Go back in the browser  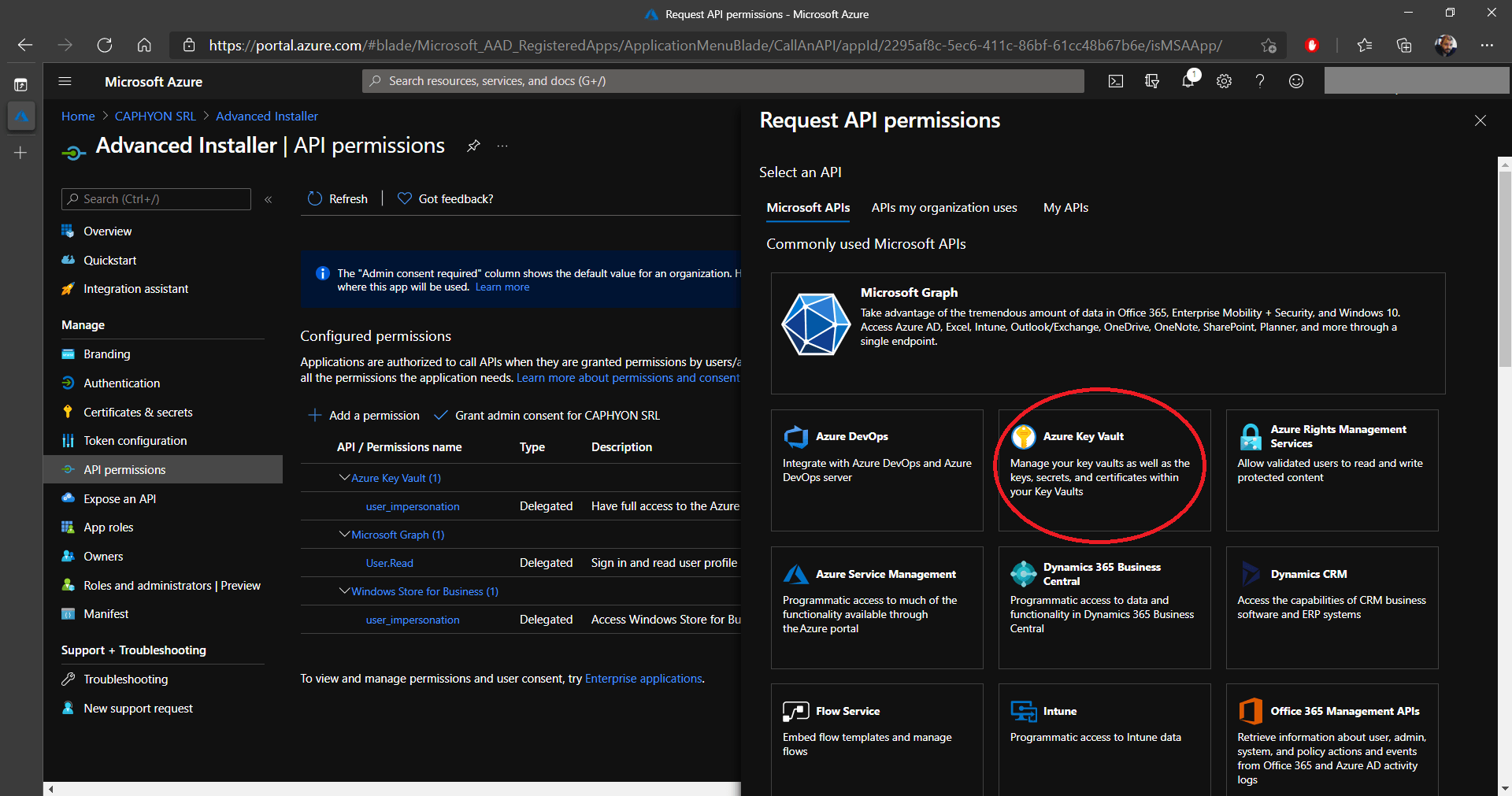pos(25,45)
